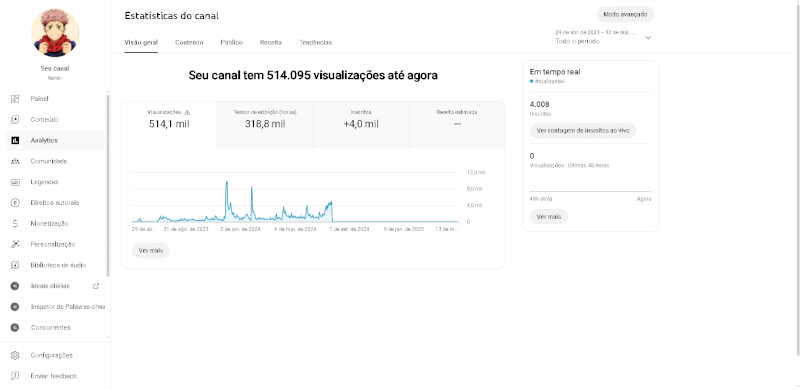This screenshot has width=800, height=390.
Task: Click Ver contagem de inscritos ao vivo
Action: point(583,131)
